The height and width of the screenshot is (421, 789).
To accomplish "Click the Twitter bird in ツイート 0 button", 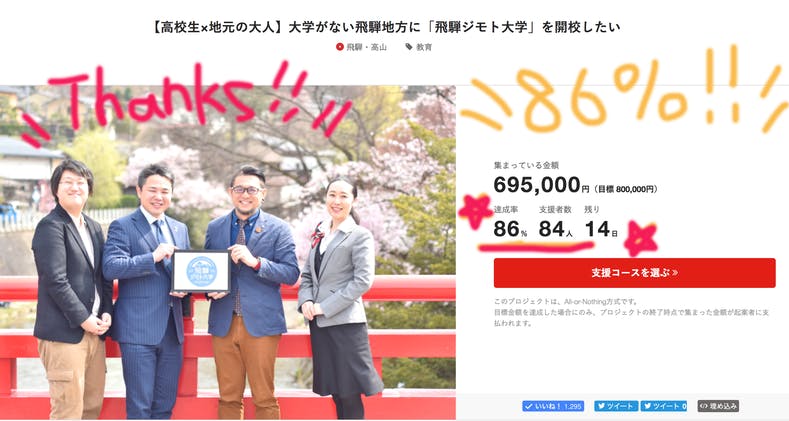I will click(x=648, y=406).
